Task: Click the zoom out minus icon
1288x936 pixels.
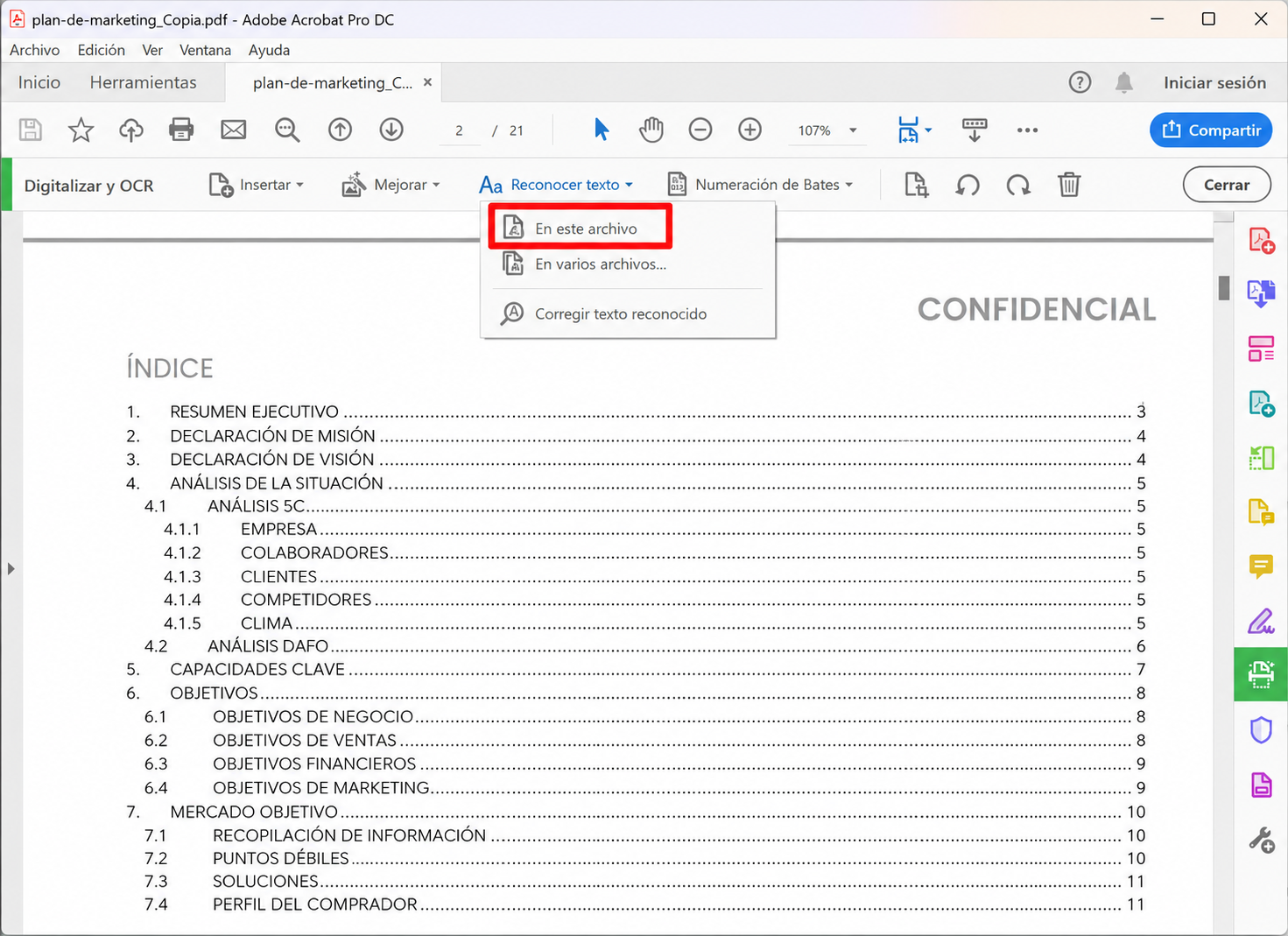Action: (x=700, y=130)
